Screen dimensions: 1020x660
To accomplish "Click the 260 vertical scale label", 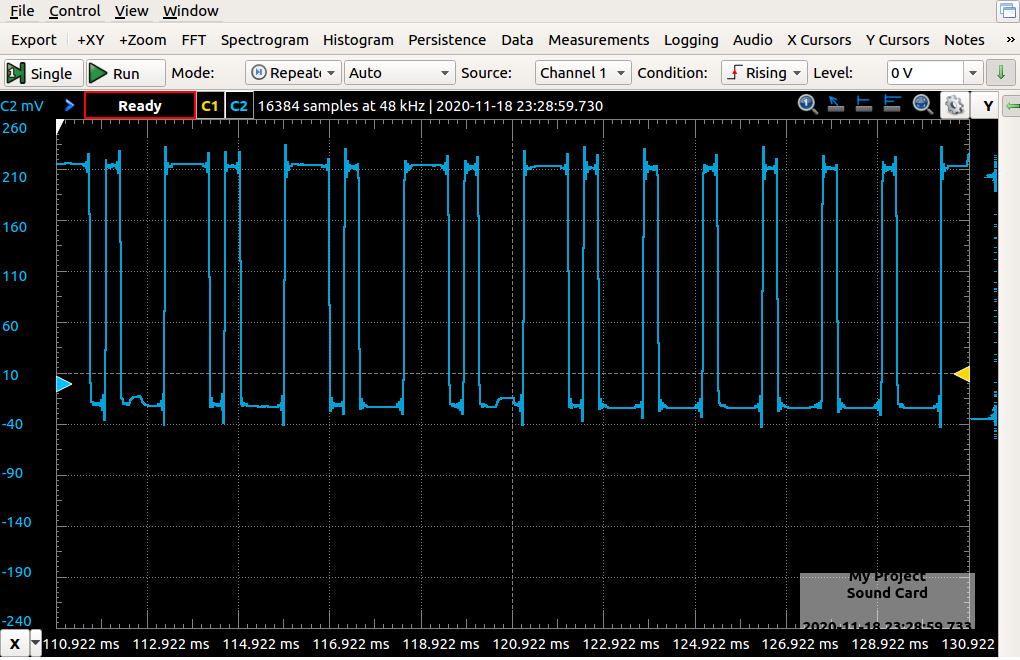I will 14,128.
